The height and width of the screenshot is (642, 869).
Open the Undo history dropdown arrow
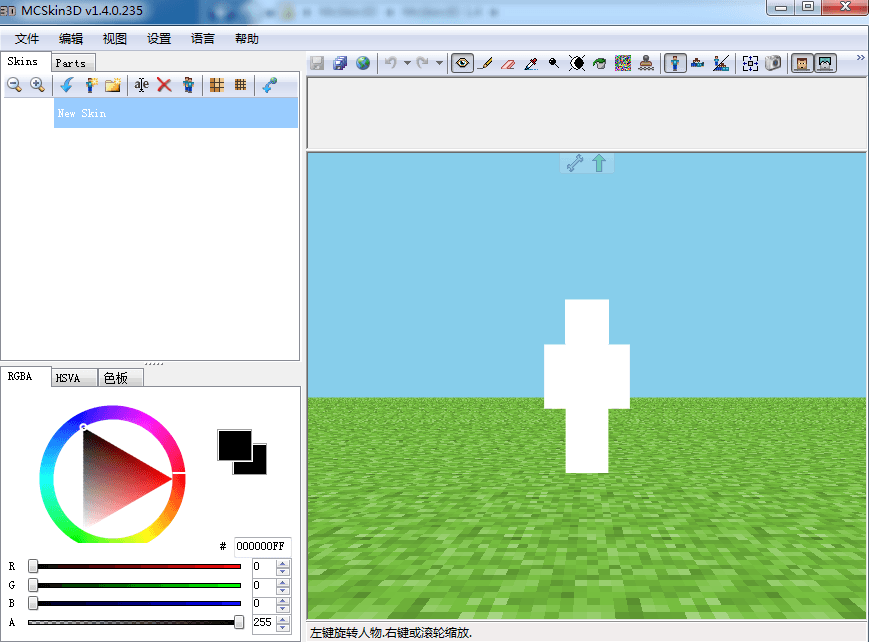407,63
